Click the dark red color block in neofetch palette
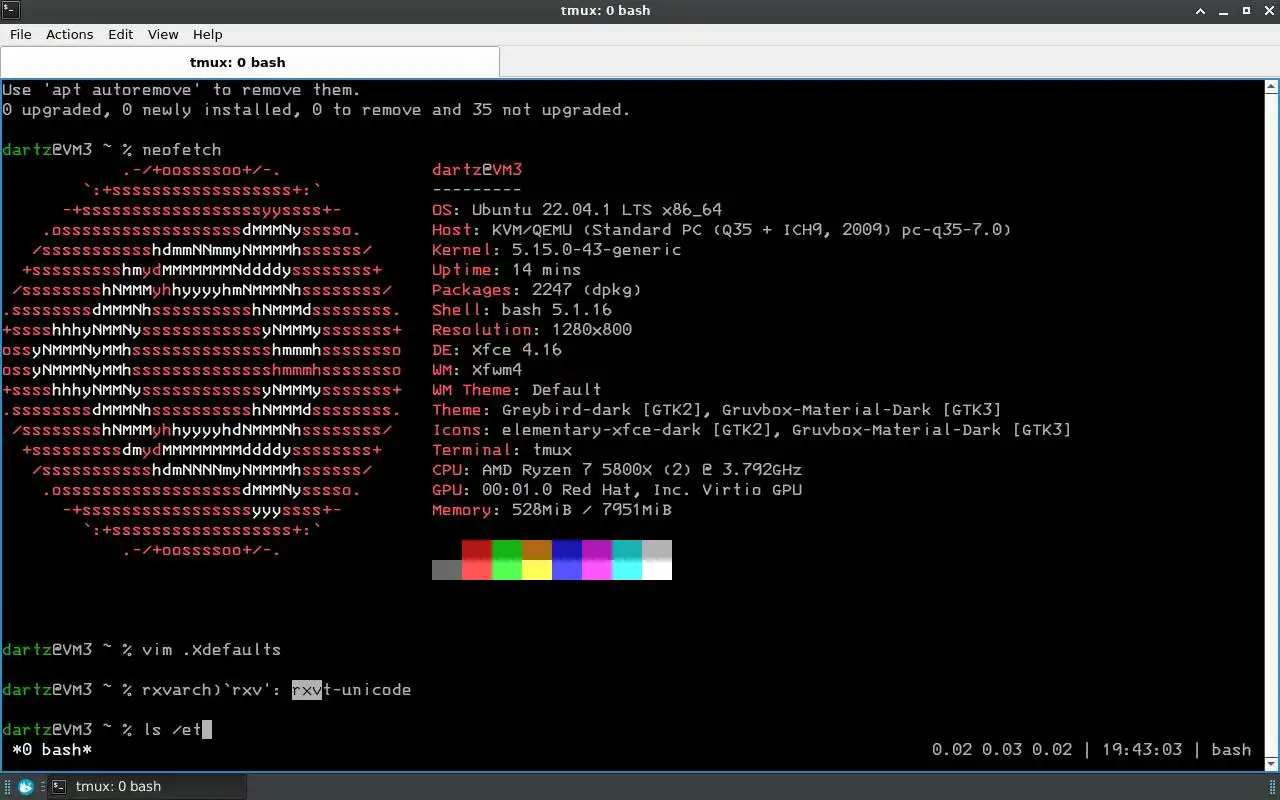Screen dimensions: 1280x800 (477, 550)
